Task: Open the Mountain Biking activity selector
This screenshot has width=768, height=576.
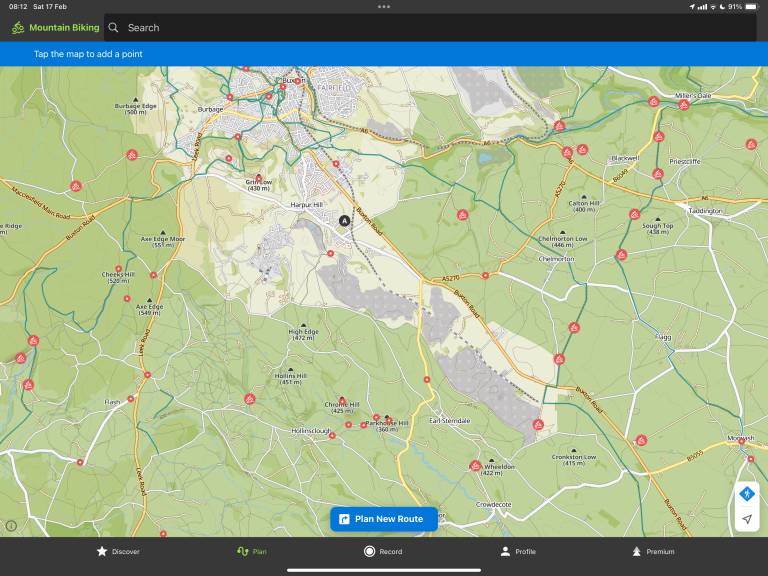Action: [64, 28]
